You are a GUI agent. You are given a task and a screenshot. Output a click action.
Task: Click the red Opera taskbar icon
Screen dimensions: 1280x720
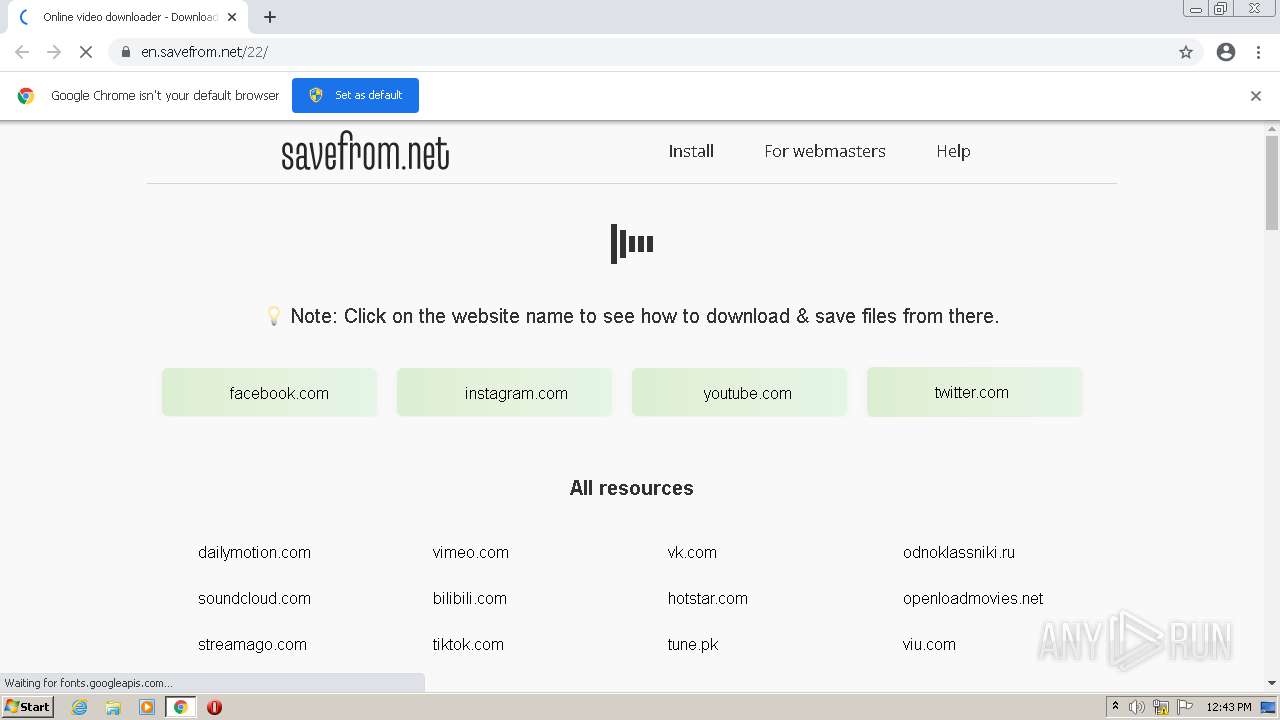pyautogui.click(x=214, y=707)
